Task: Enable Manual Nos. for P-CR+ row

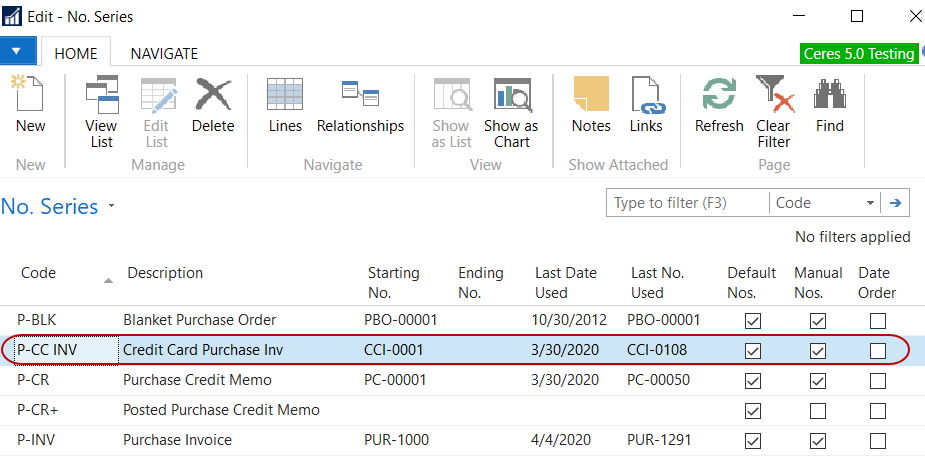Action: [817, 411]
